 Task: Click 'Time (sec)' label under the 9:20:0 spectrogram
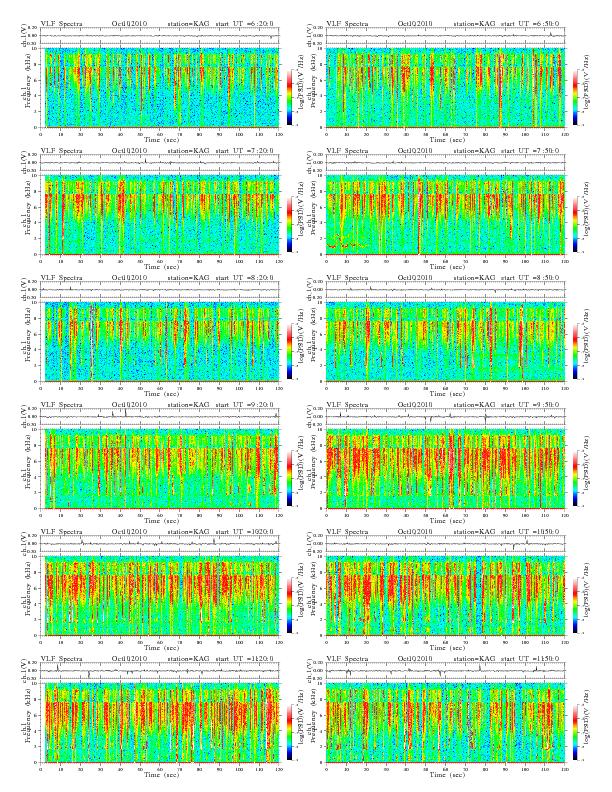pos(162,521)
